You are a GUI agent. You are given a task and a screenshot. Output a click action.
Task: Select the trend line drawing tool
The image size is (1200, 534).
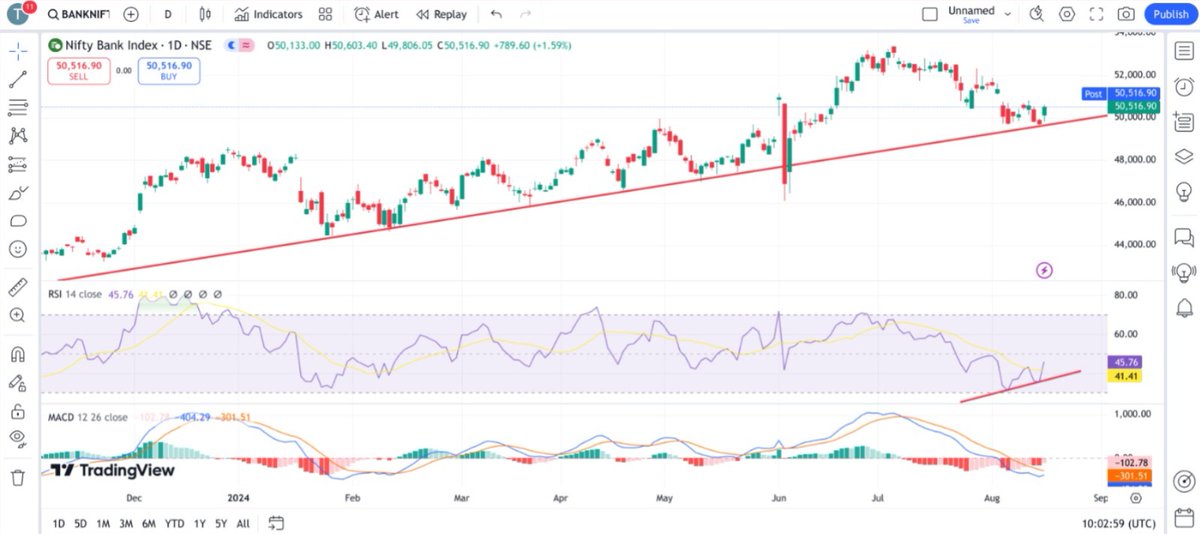click(18, 79)
